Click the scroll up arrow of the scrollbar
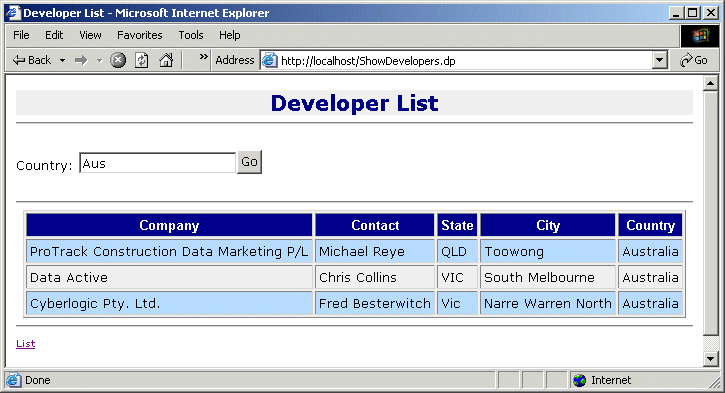 click(710, 83)
